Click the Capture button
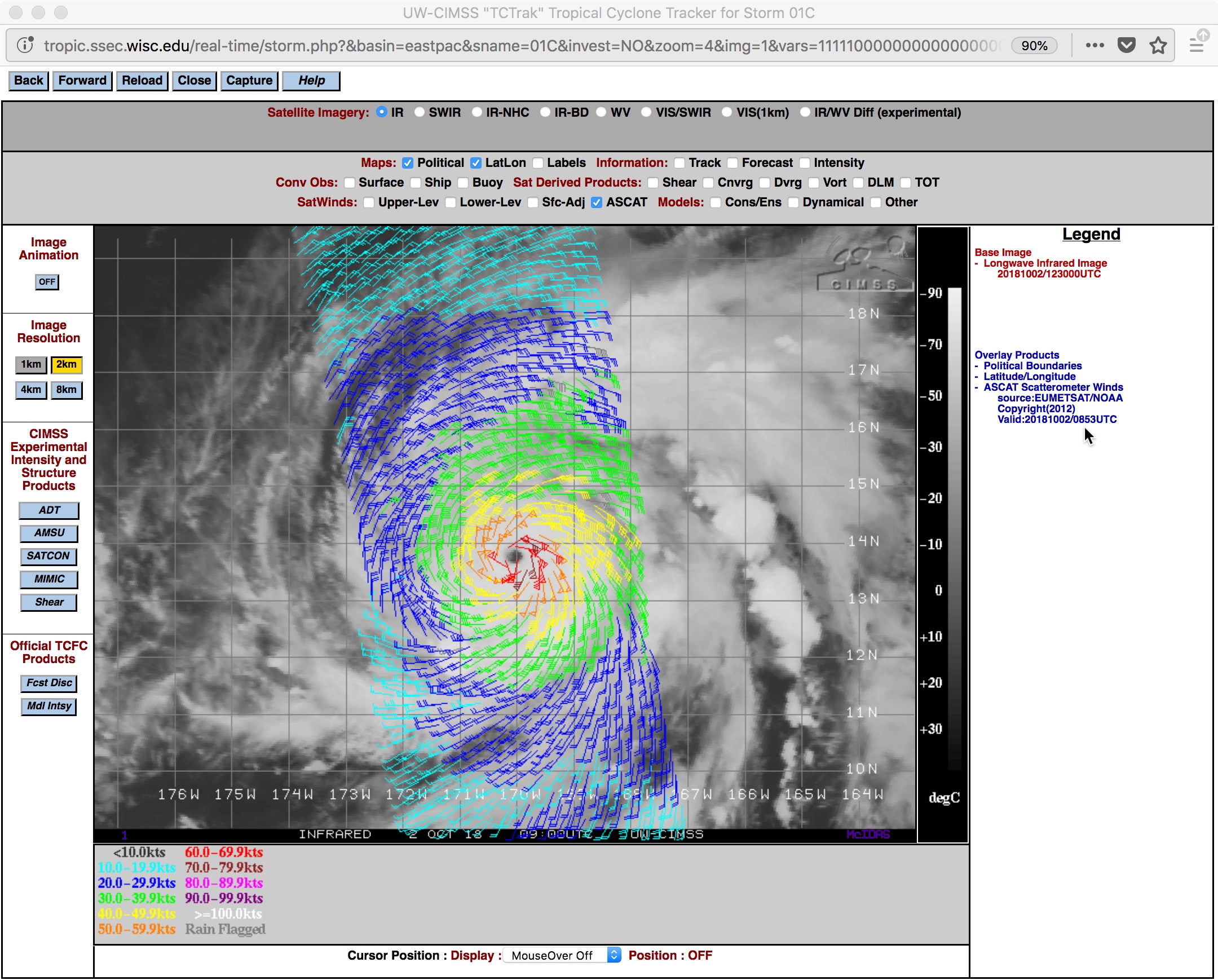Viewport: 1218px width, 980px height. pyautogui.click(x=249, y=80)
